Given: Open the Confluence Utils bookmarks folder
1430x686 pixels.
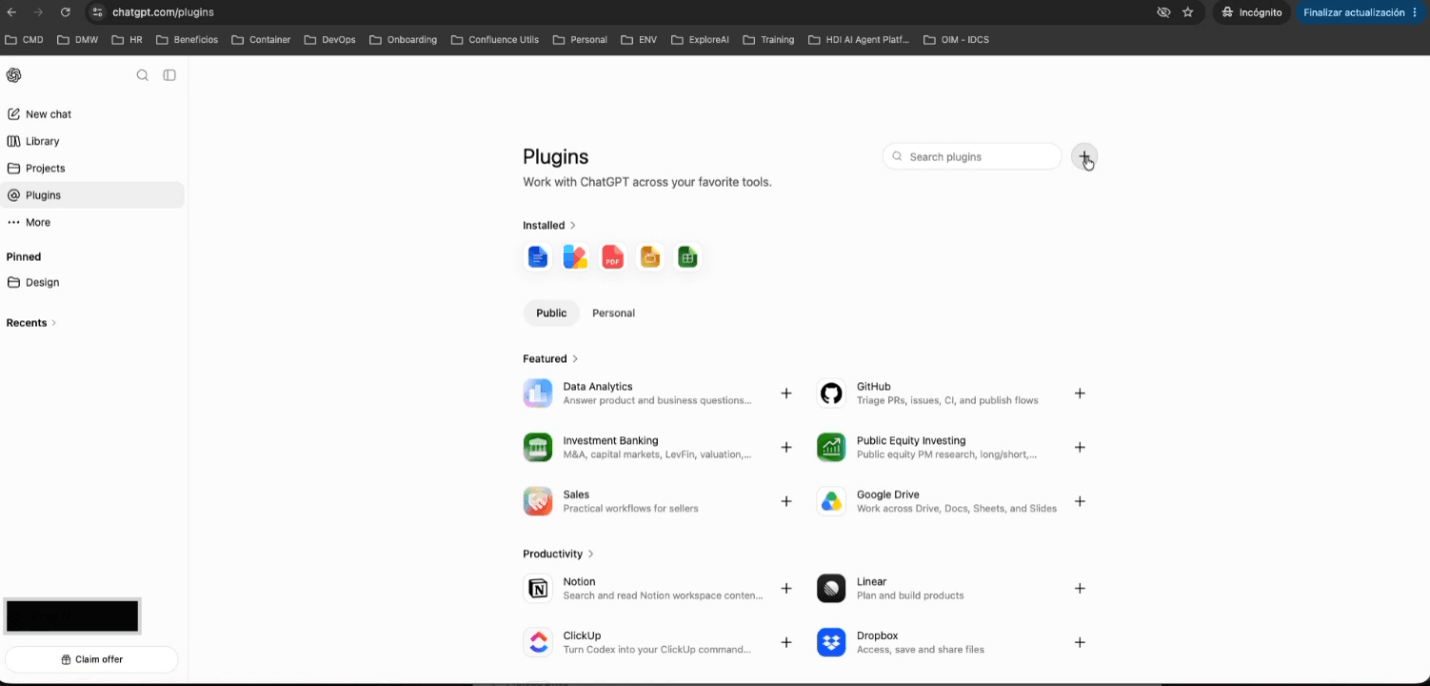Looking at the screenshot, I should click(x=495, y=40).
